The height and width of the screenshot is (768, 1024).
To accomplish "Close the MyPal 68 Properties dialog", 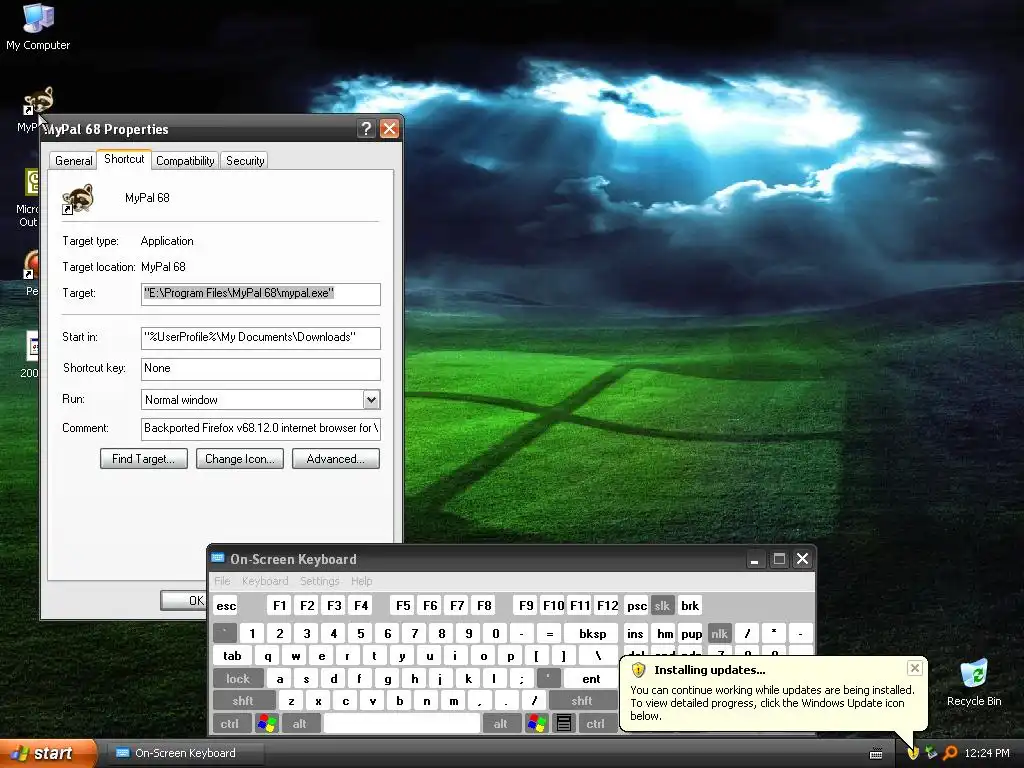I will tap(389, 129).
